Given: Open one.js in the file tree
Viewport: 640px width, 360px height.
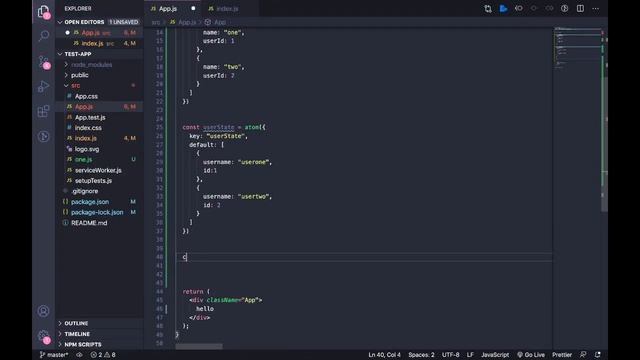Looking at the screenshot, I should [83, 160].
